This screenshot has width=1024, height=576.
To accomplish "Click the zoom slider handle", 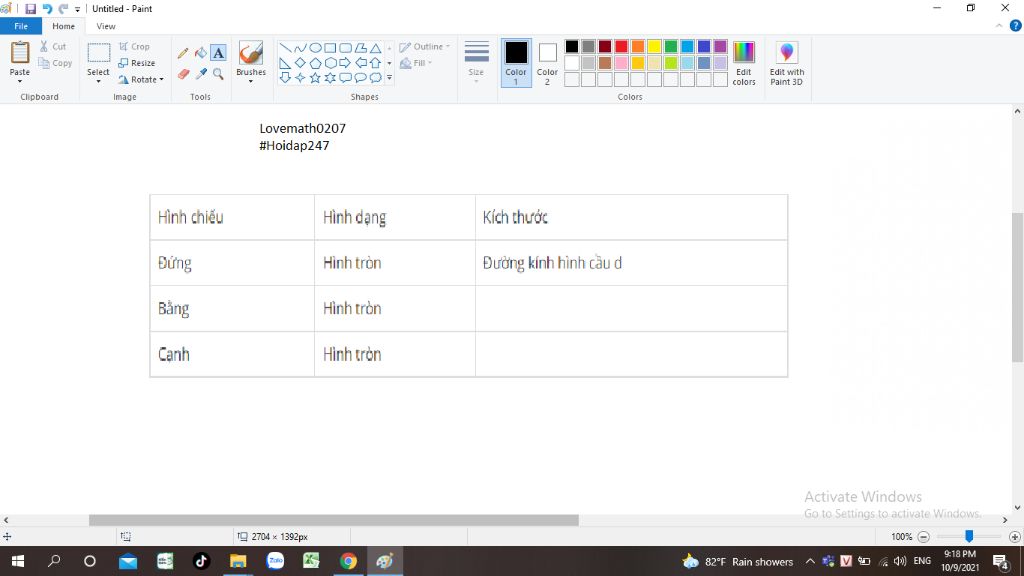I will 969,536.
